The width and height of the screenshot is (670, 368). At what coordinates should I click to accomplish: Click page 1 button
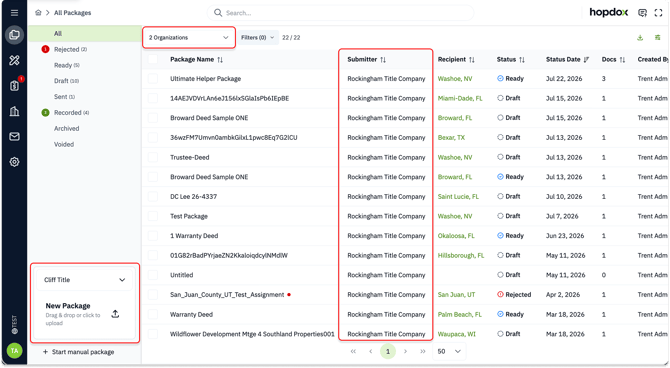pos(388,351)
